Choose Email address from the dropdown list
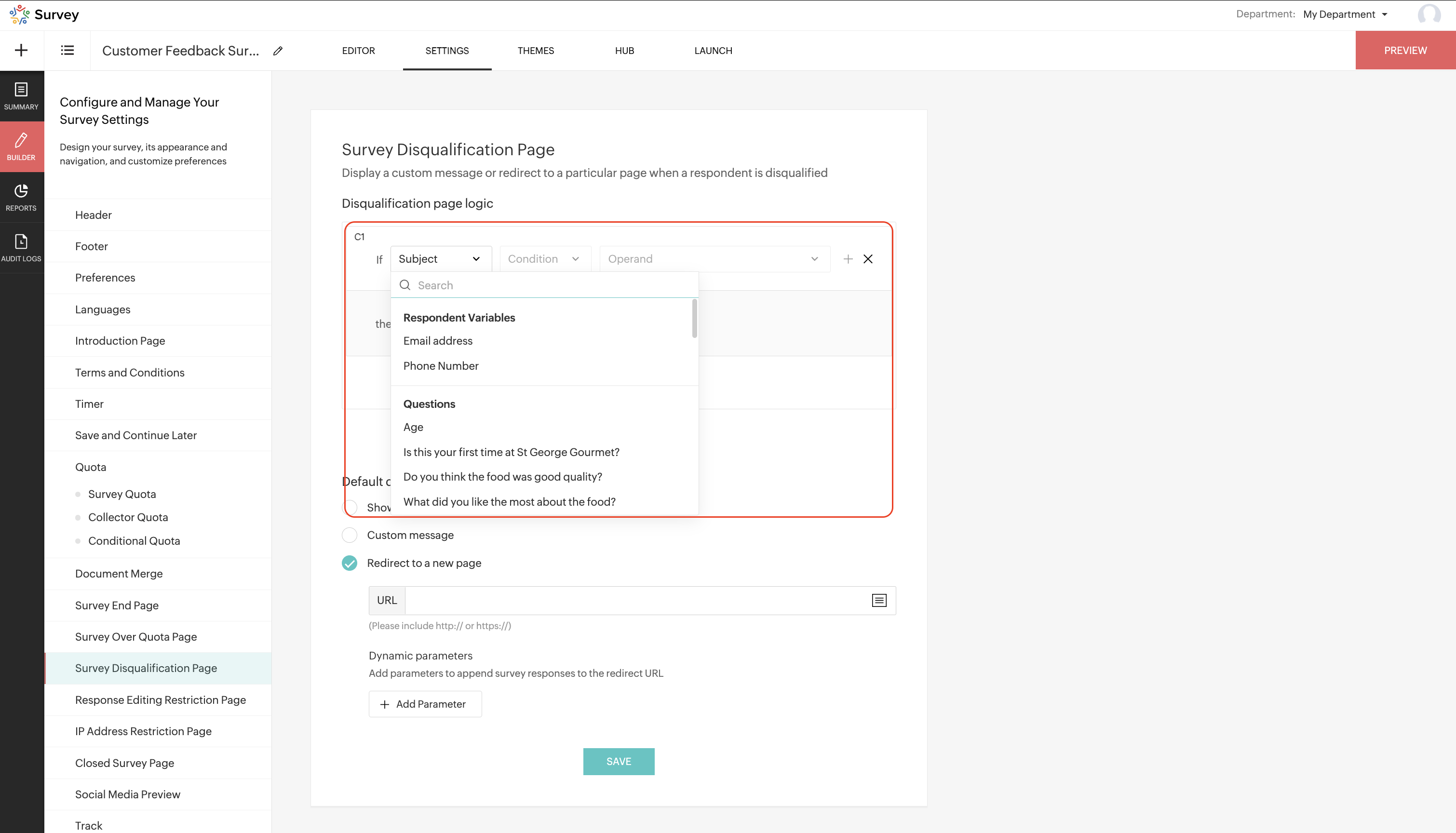 438,341
